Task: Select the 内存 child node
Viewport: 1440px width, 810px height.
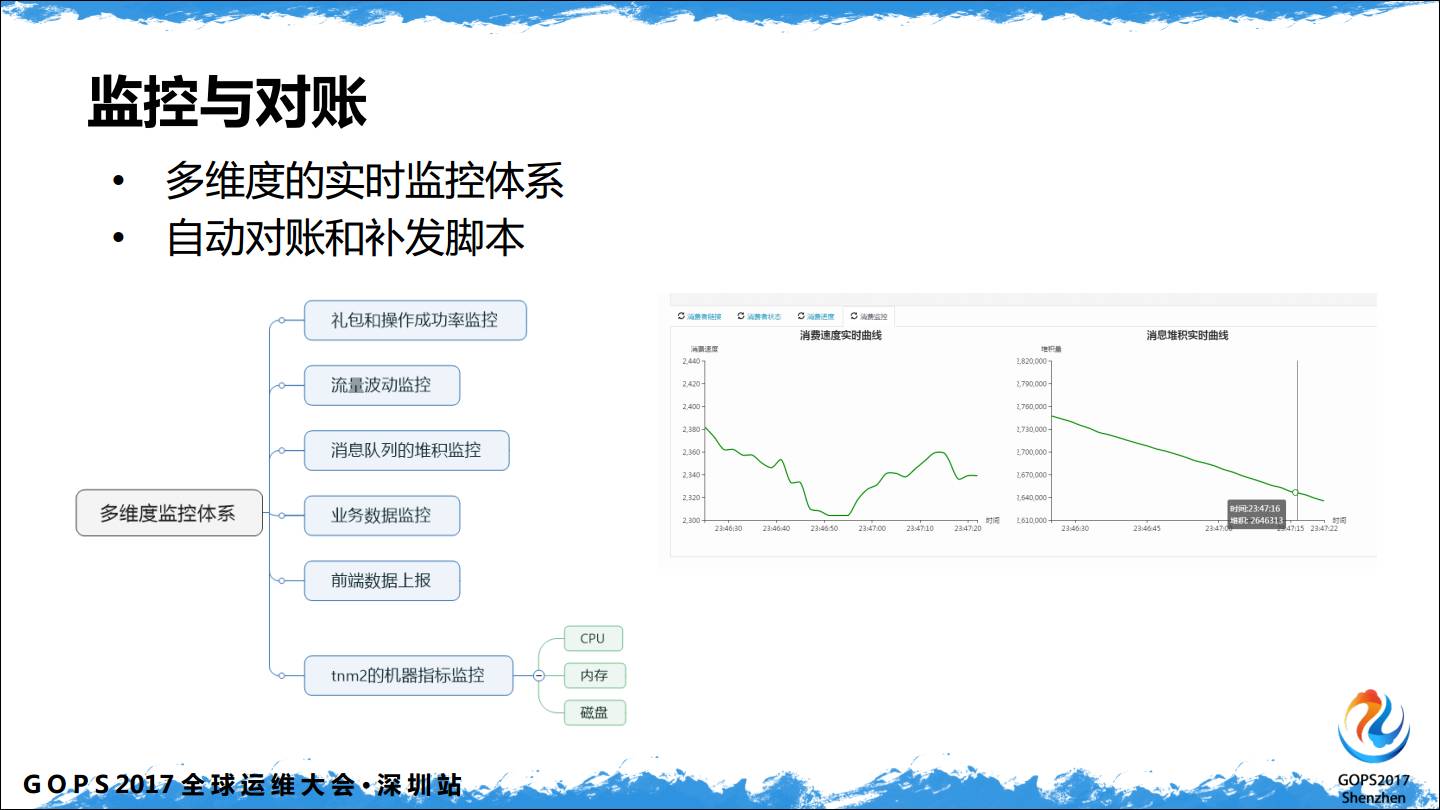Action: coord(594,675)
